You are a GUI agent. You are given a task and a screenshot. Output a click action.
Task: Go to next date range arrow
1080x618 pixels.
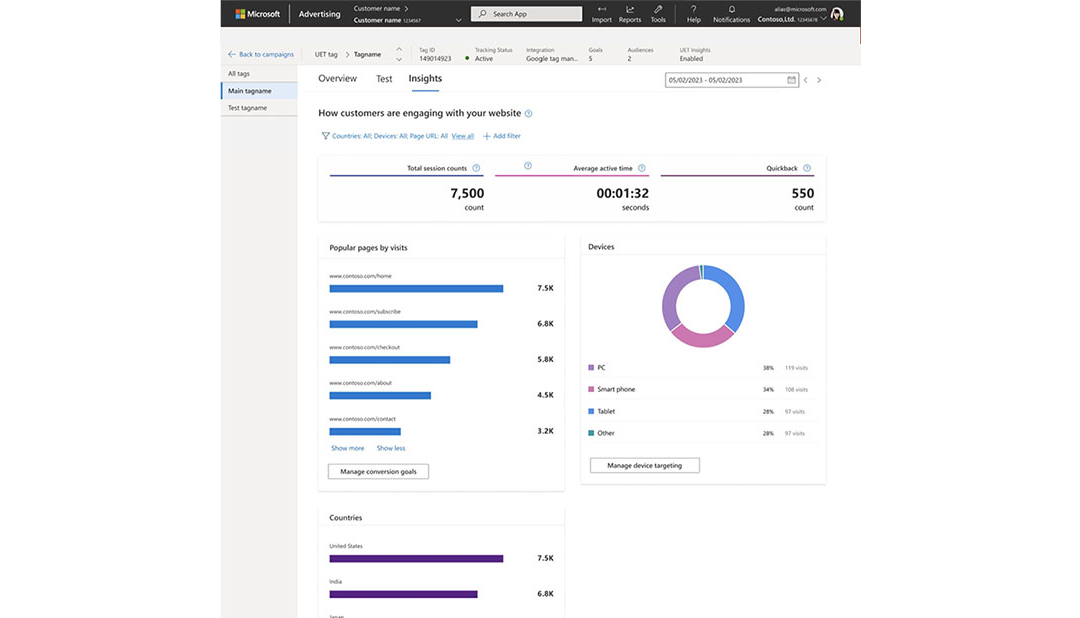(x=819, y=80)
